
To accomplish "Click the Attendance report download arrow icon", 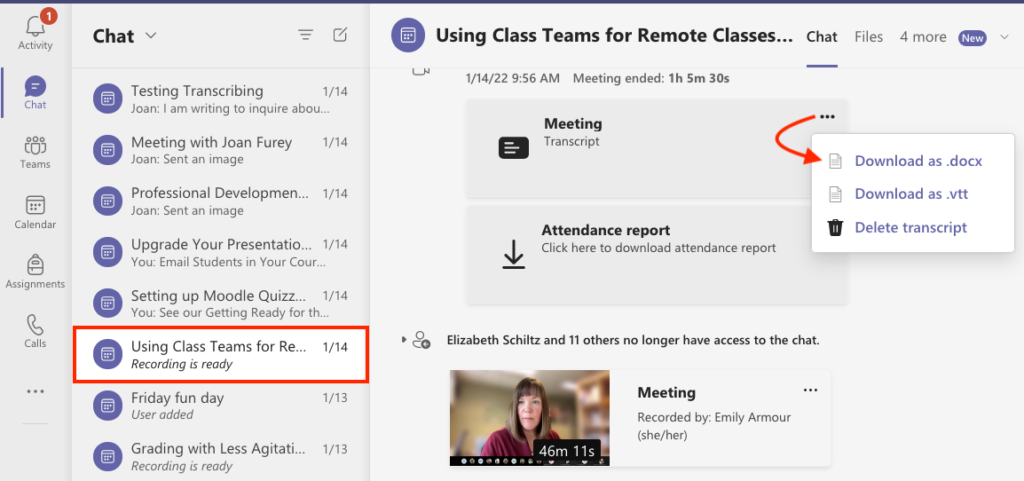I will [x=513, y=254].
